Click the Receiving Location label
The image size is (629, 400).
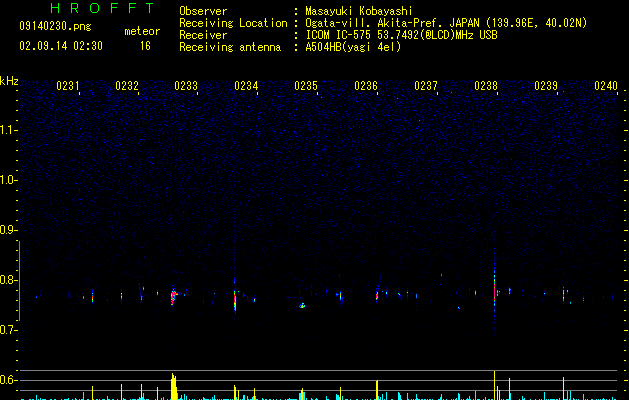(x=233, y=23)
